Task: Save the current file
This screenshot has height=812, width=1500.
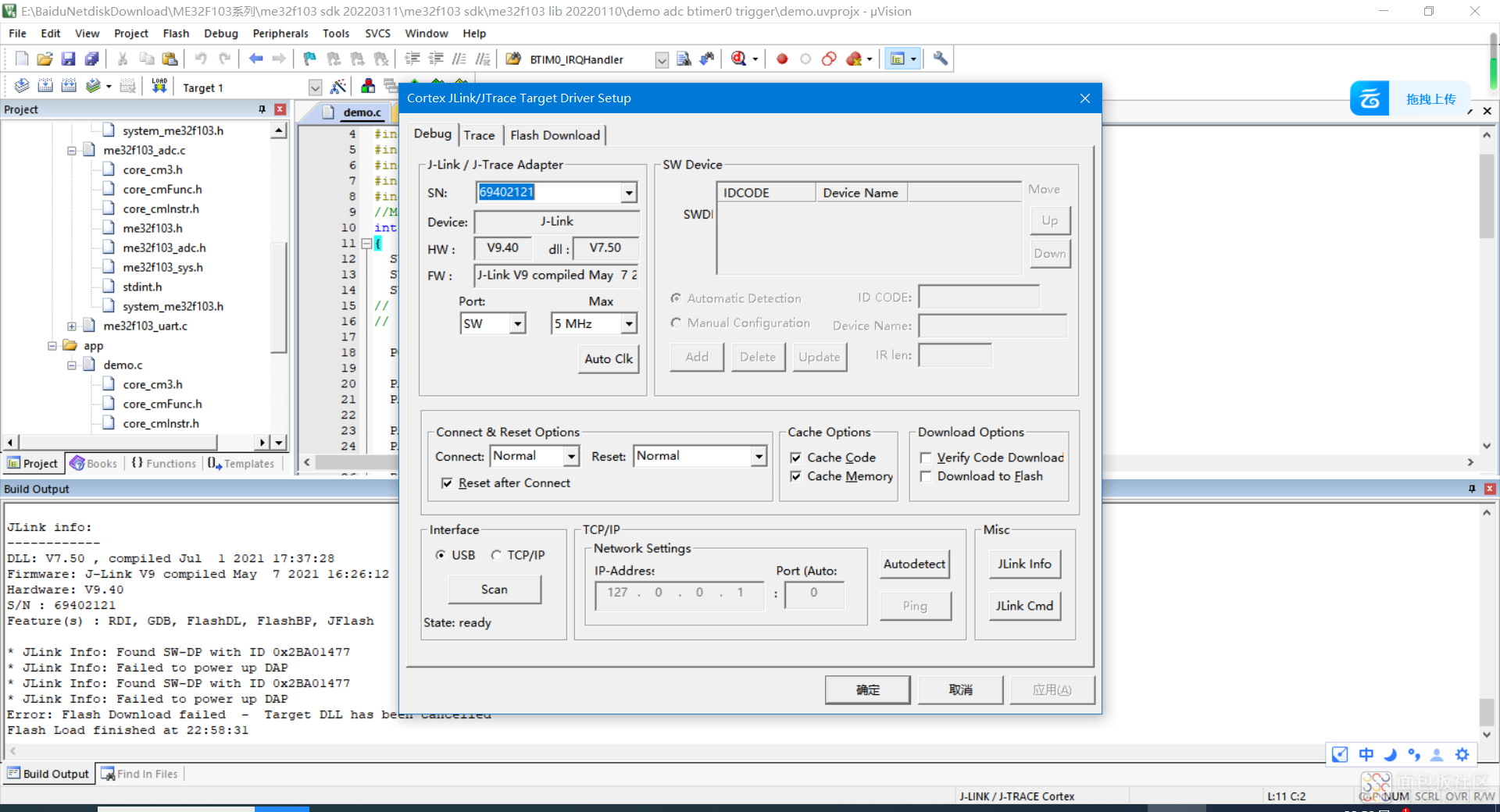Action: pyautogui.click(x=69, y=59)
